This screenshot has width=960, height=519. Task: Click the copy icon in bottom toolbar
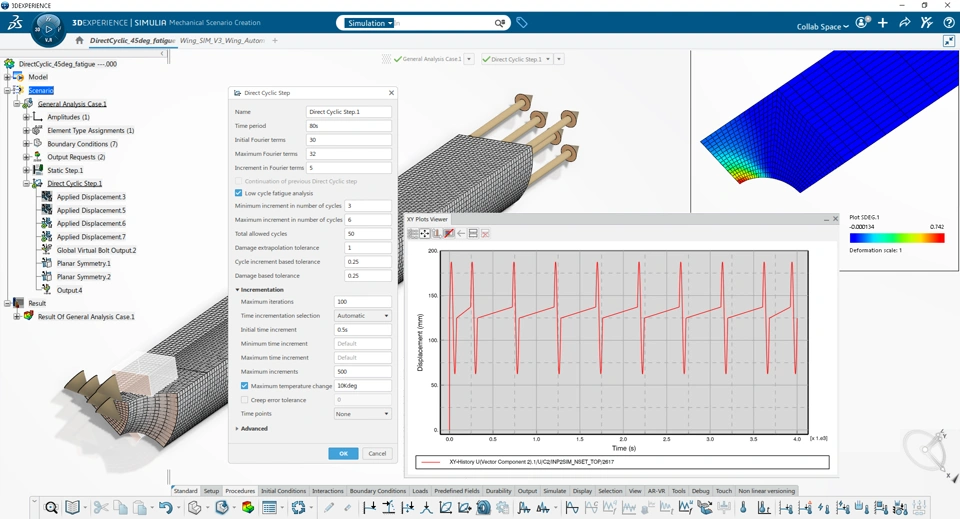coord(121,507)
